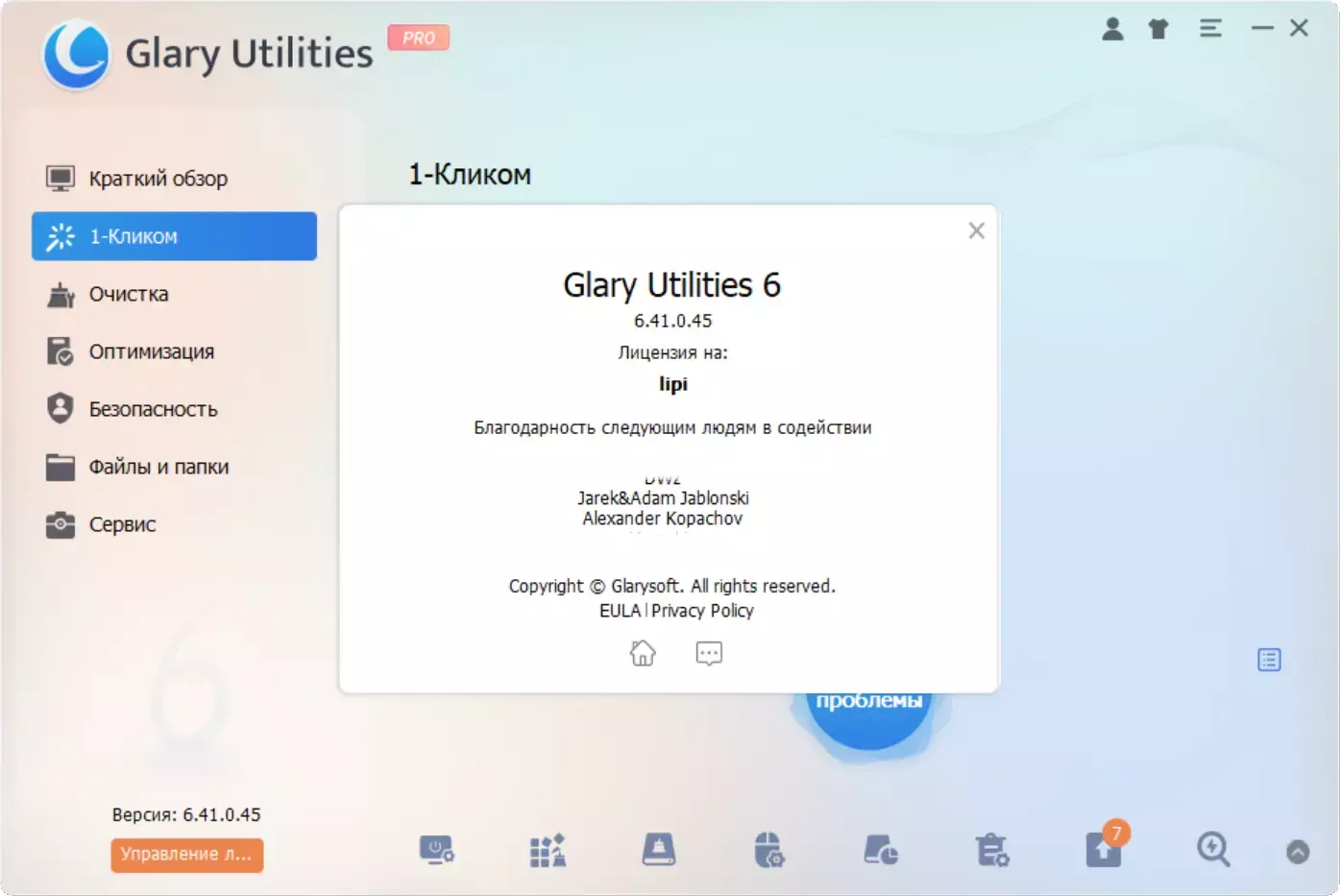Screen dimensions: 1340x896
Task: Open the startup manager monitor icon
Action: 436,851
